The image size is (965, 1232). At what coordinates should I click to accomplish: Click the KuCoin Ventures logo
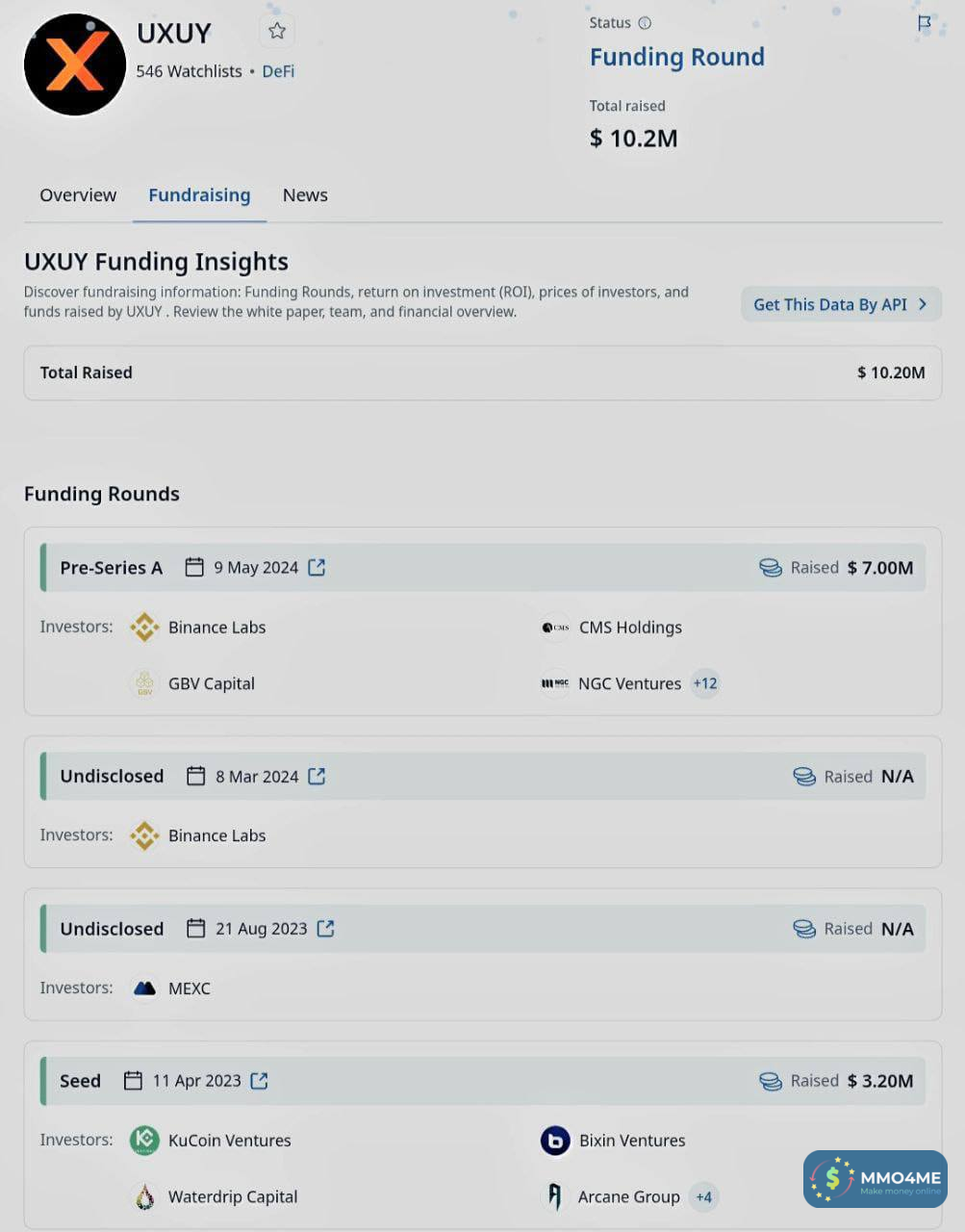pos(144,1141)
